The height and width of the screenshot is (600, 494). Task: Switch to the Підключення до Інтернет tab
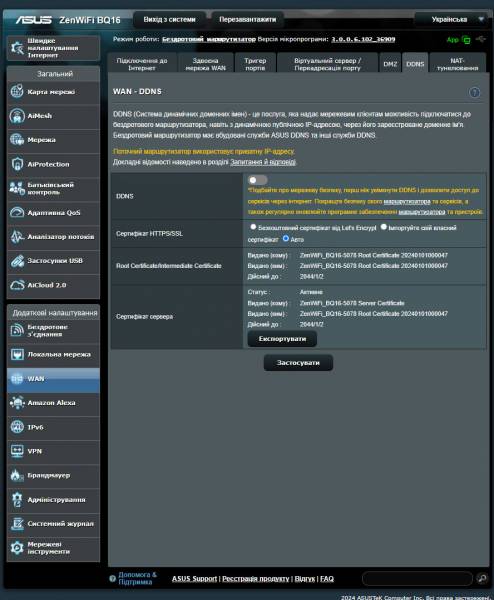(142, 64)
